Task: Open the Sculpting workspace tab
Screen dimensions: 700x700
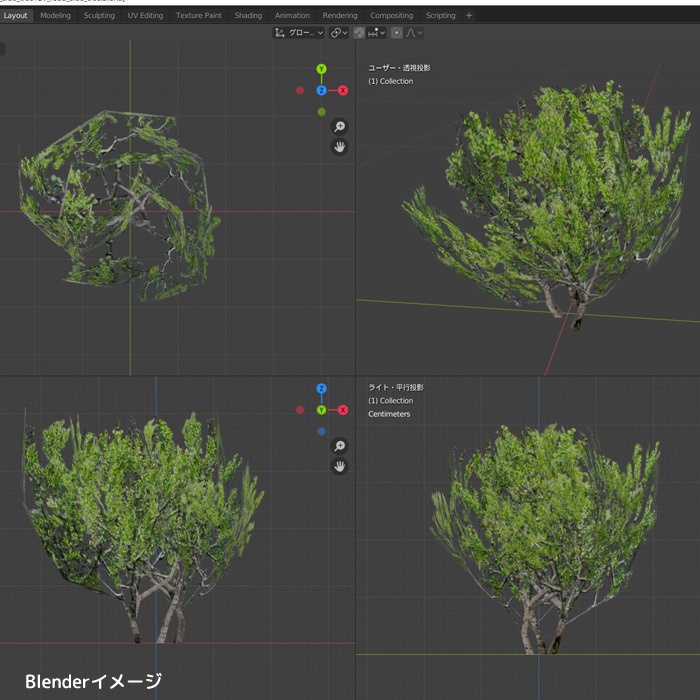Action: (x=99, y=15)
